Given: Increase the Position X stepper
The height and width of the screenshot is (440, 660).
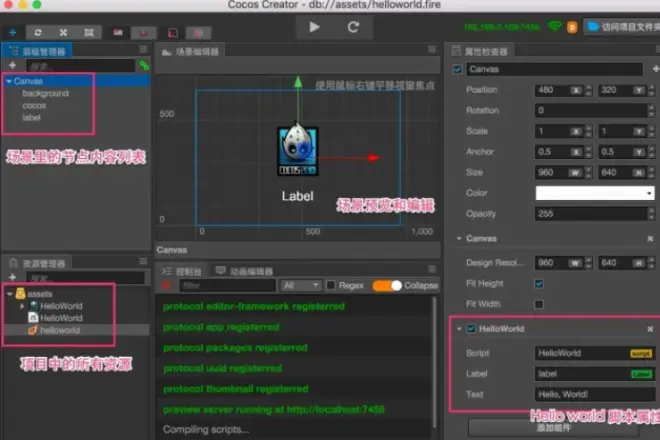Looking at the screenshot, I should [x=589, y=88].
